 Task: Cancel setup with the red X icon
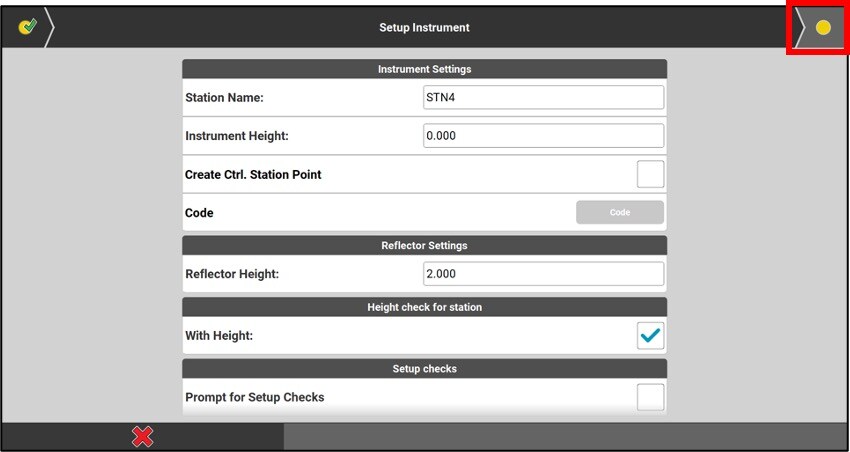click(x=143, y=436)
